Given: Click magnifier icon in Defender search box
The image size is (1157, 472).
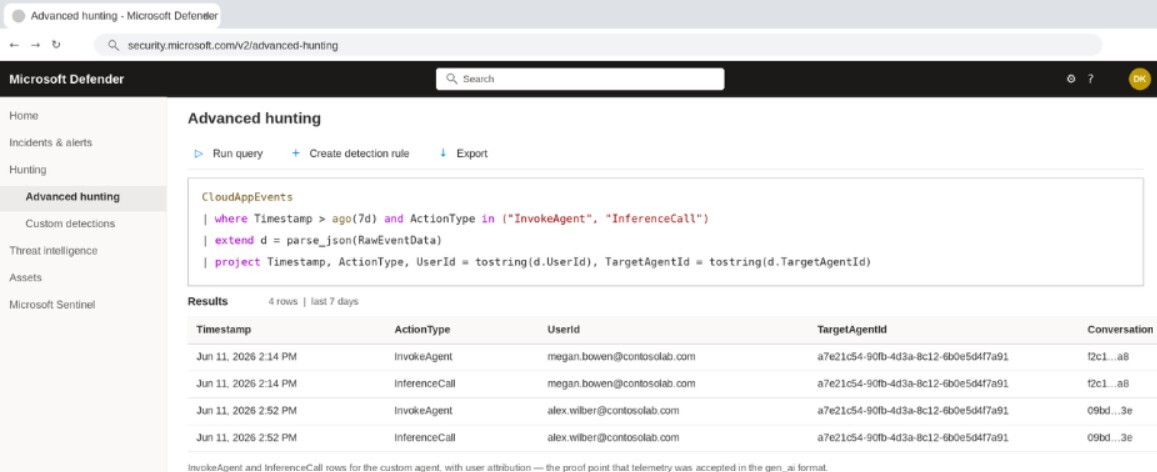Looking at the screenshot, I should (452, 79).
